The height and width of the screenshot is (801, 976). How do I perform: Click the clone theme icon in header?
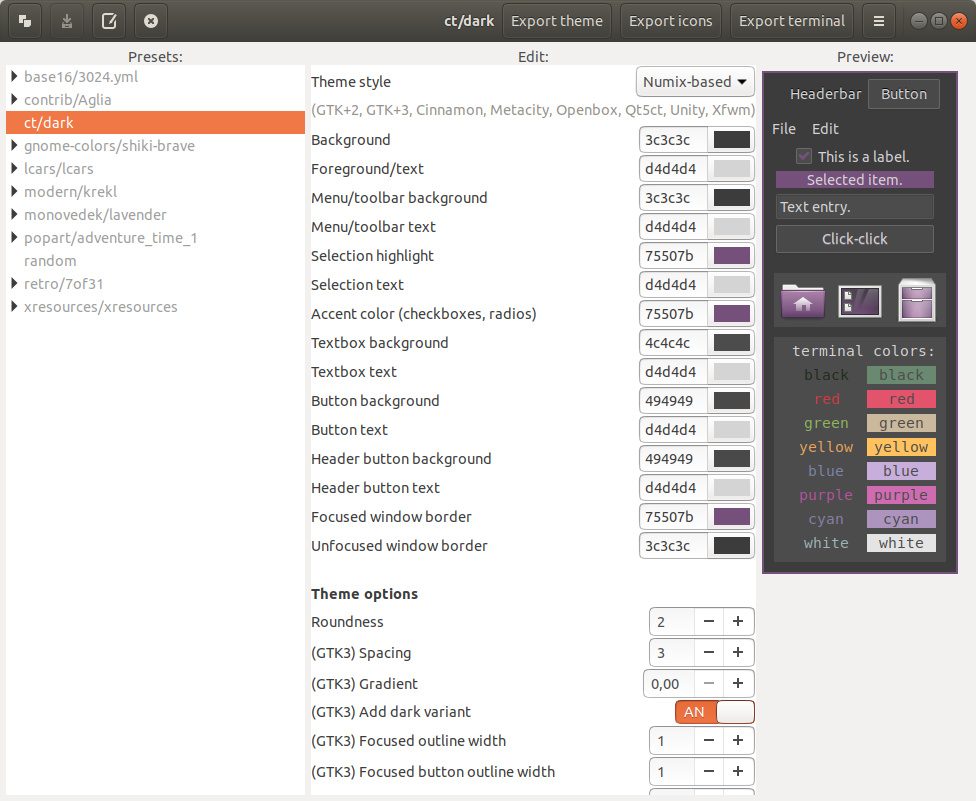coord(25,21)
